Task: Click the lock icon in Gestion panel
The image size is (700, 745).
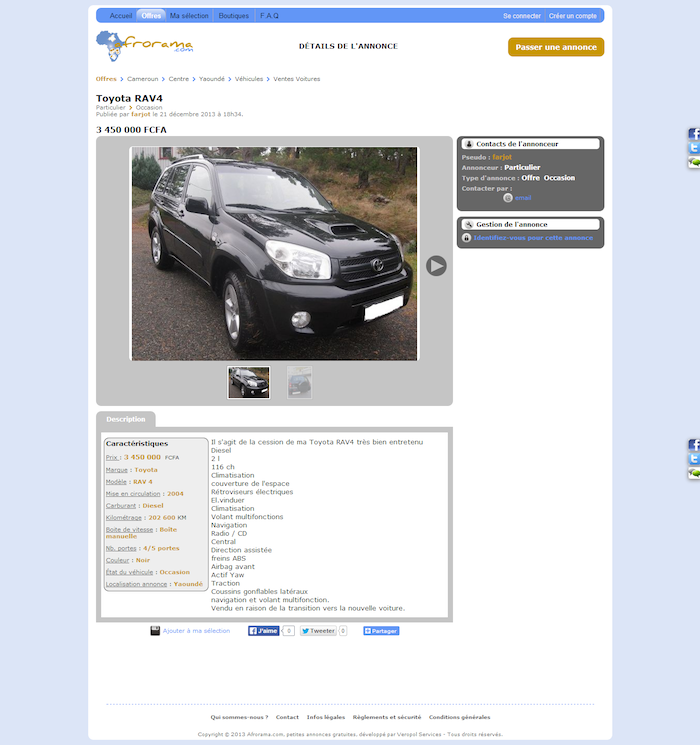Action: [x=467, y=238]
